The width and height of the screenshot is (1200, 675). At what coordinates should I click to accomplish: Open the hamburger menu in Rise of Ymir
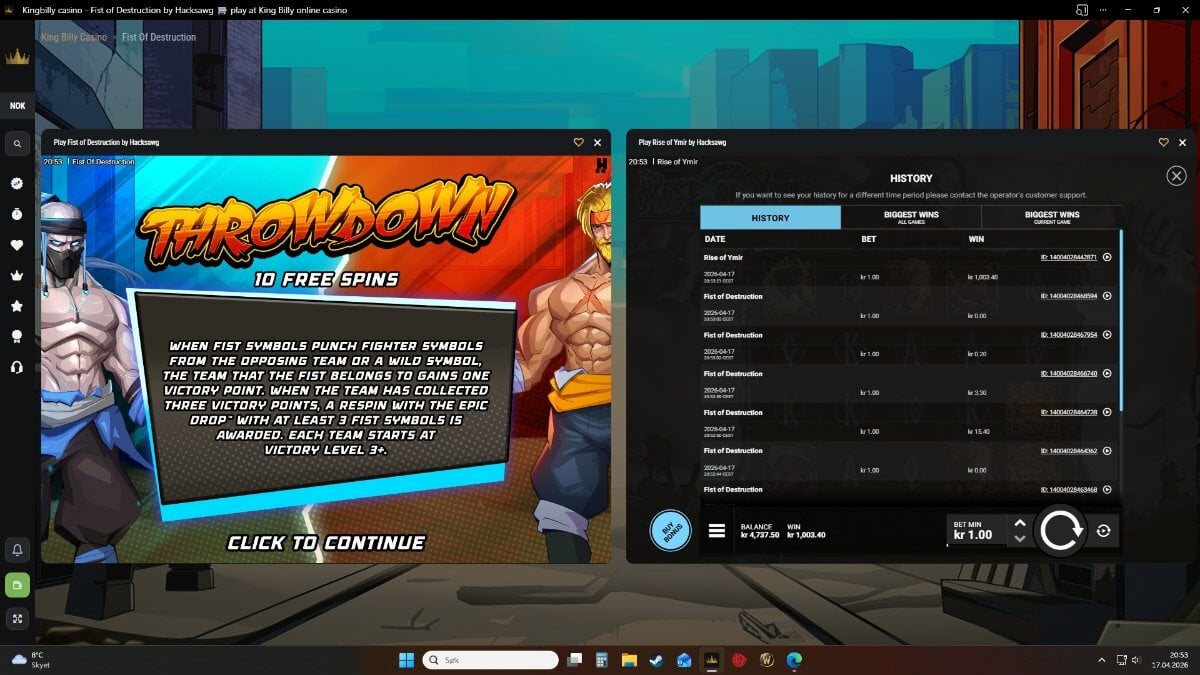[716, 531]
